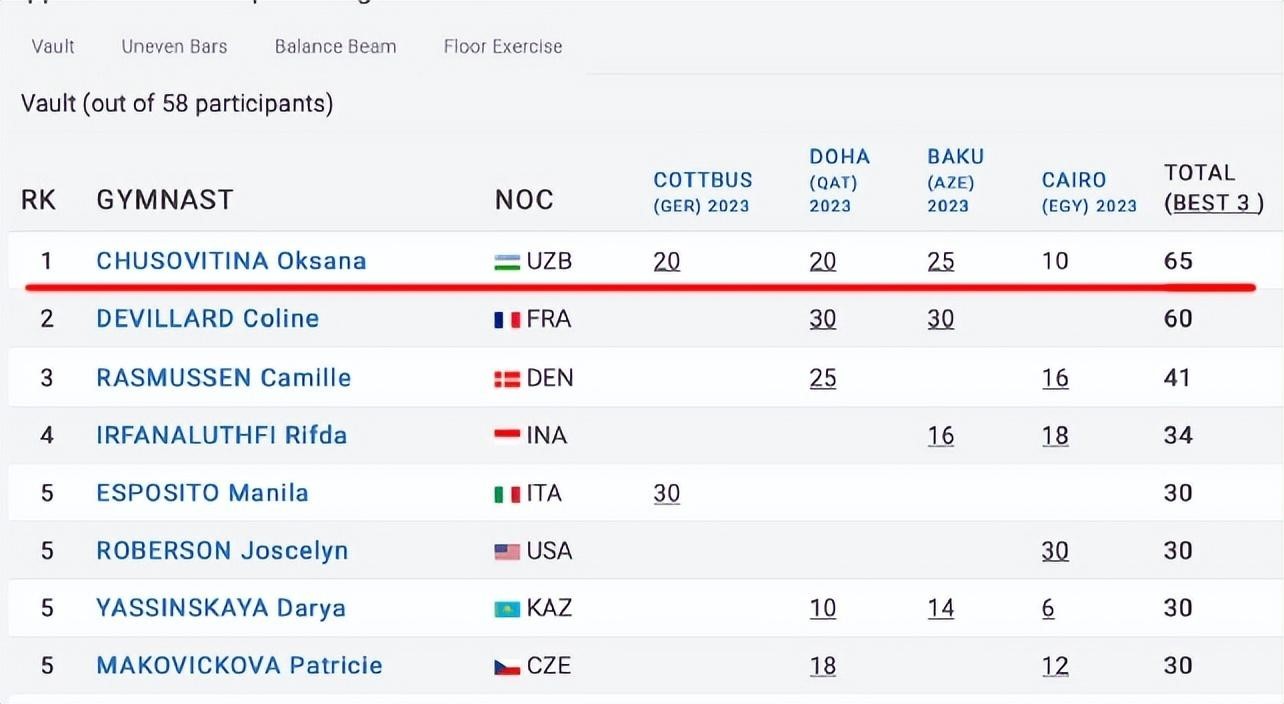The height and width of the screenshot is (704, 1284).
Task: Open Roberson's Cairo score of 30
Action: [1055, 551]
